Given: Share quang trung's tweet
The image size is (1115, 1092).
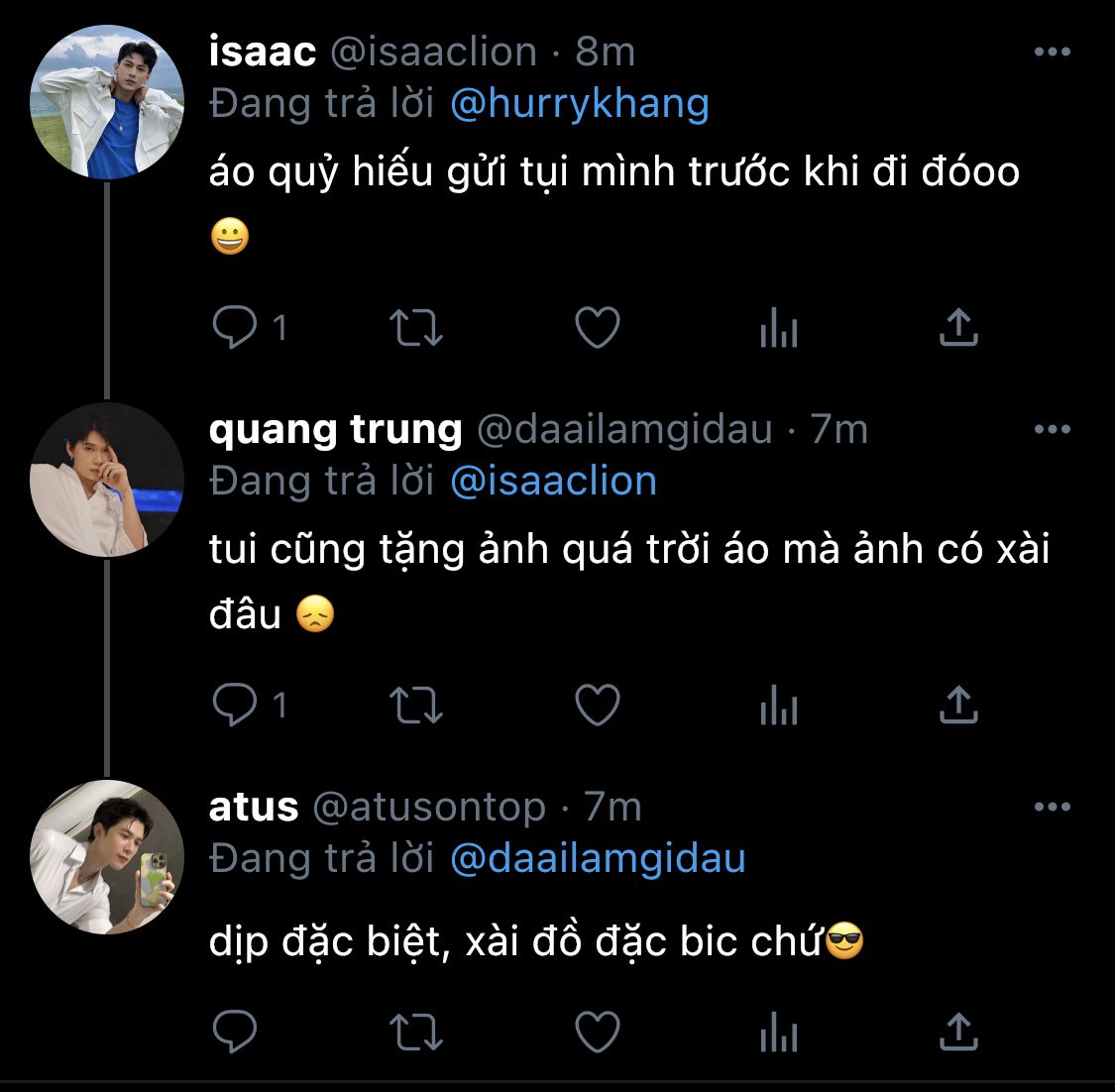Looking at the screenshot, I should (x=957, y=706).
